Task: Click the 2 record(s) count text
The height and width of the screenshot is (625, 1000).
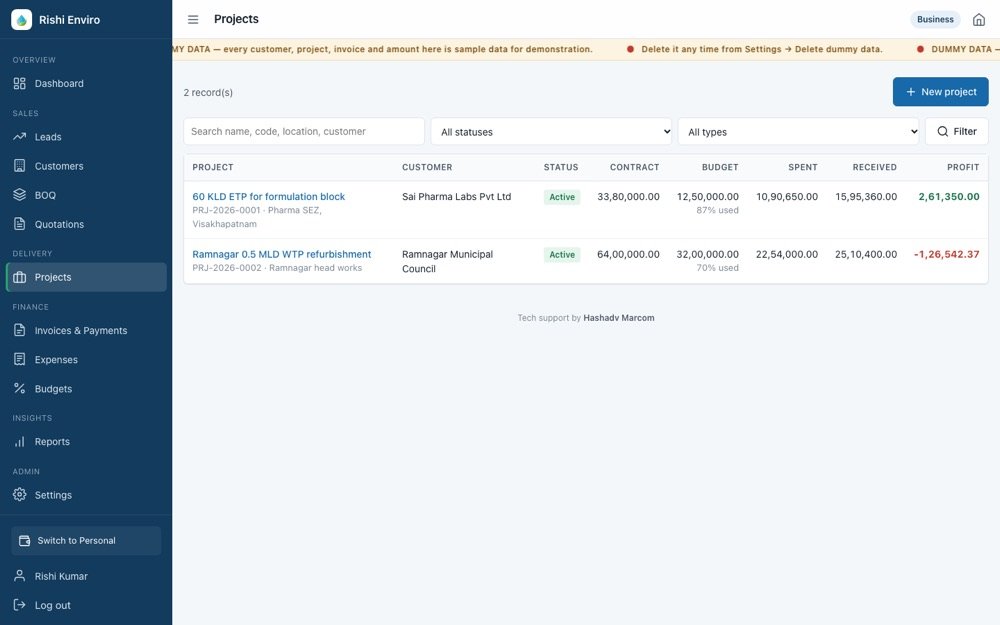Action: (x=208, y=92)
